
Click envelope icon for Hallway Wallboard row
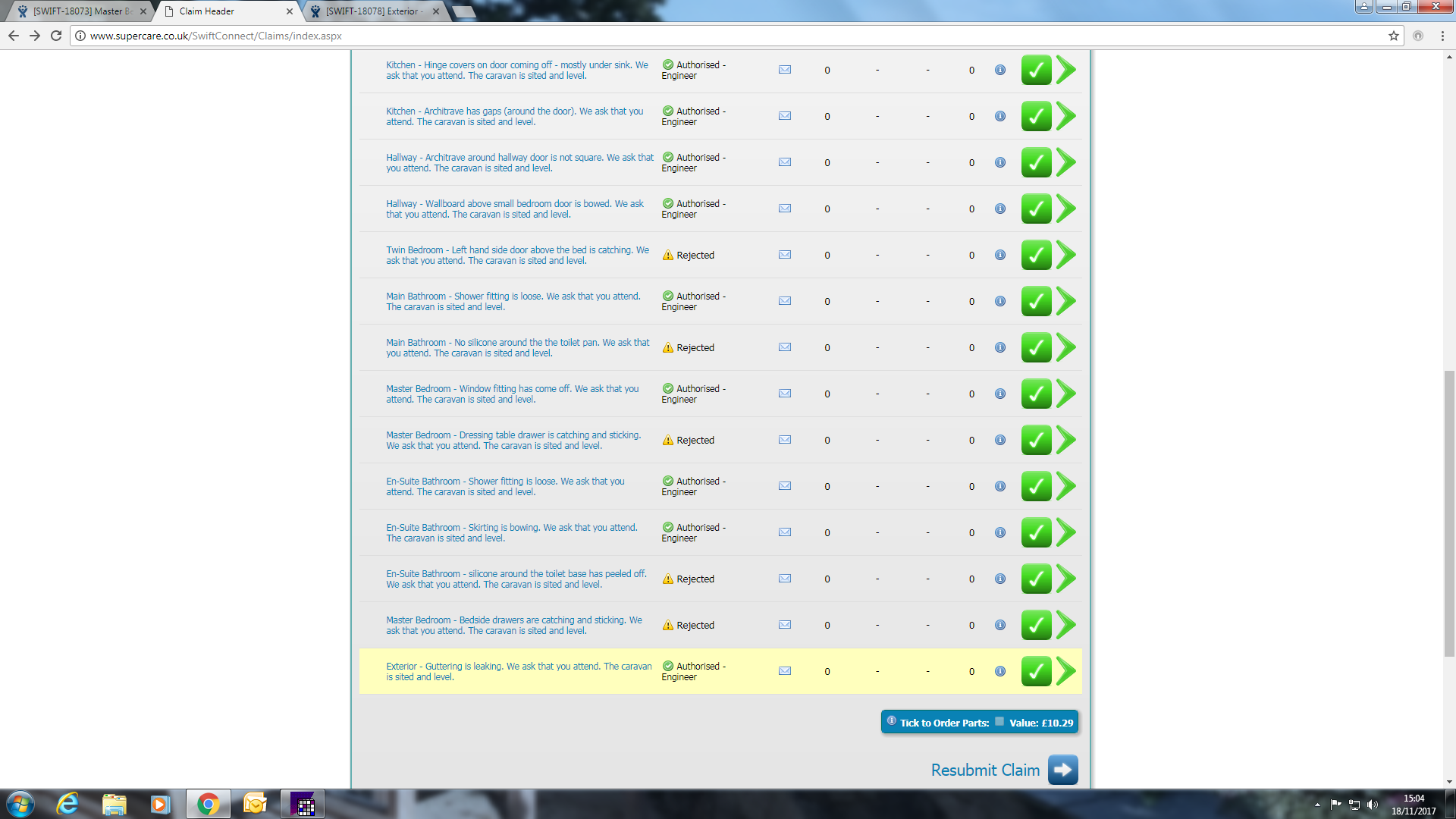(x=785, y=209)
